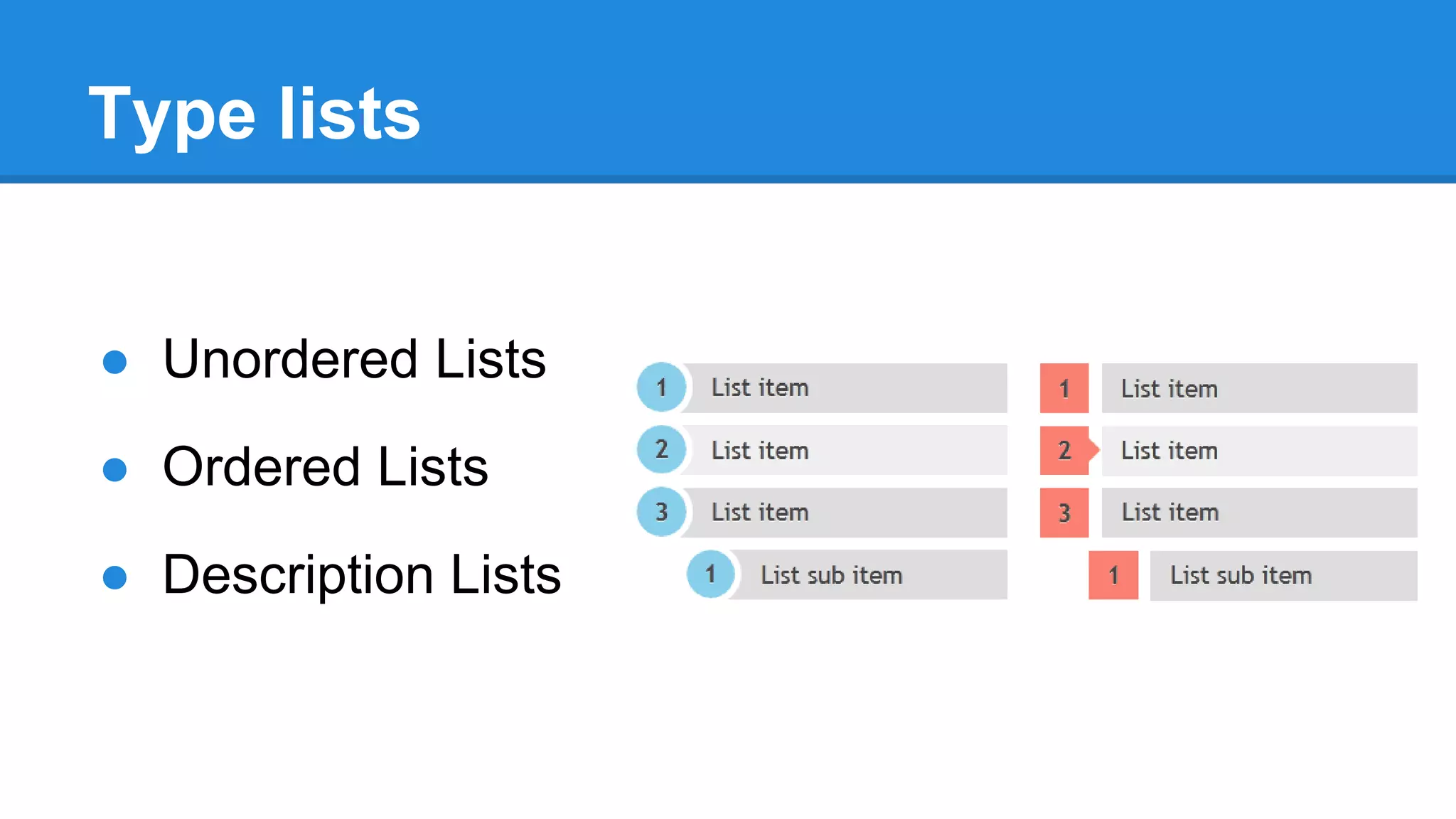
Task: Click blue circle number 1 badge
Action: 661,387
